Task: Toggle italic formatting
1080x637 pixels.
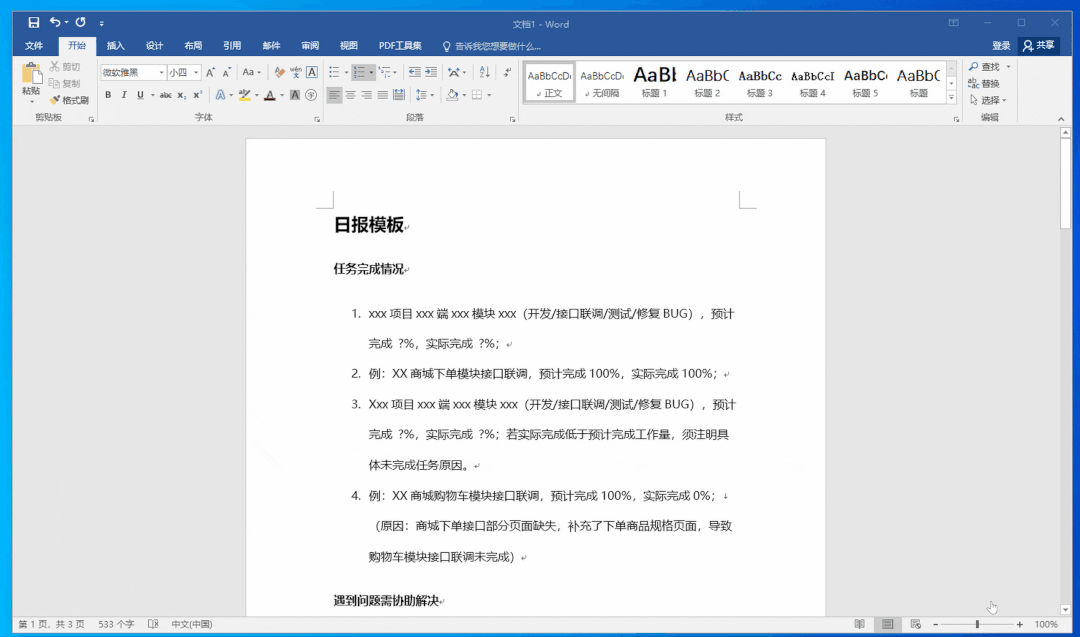Action: [124, 95]
